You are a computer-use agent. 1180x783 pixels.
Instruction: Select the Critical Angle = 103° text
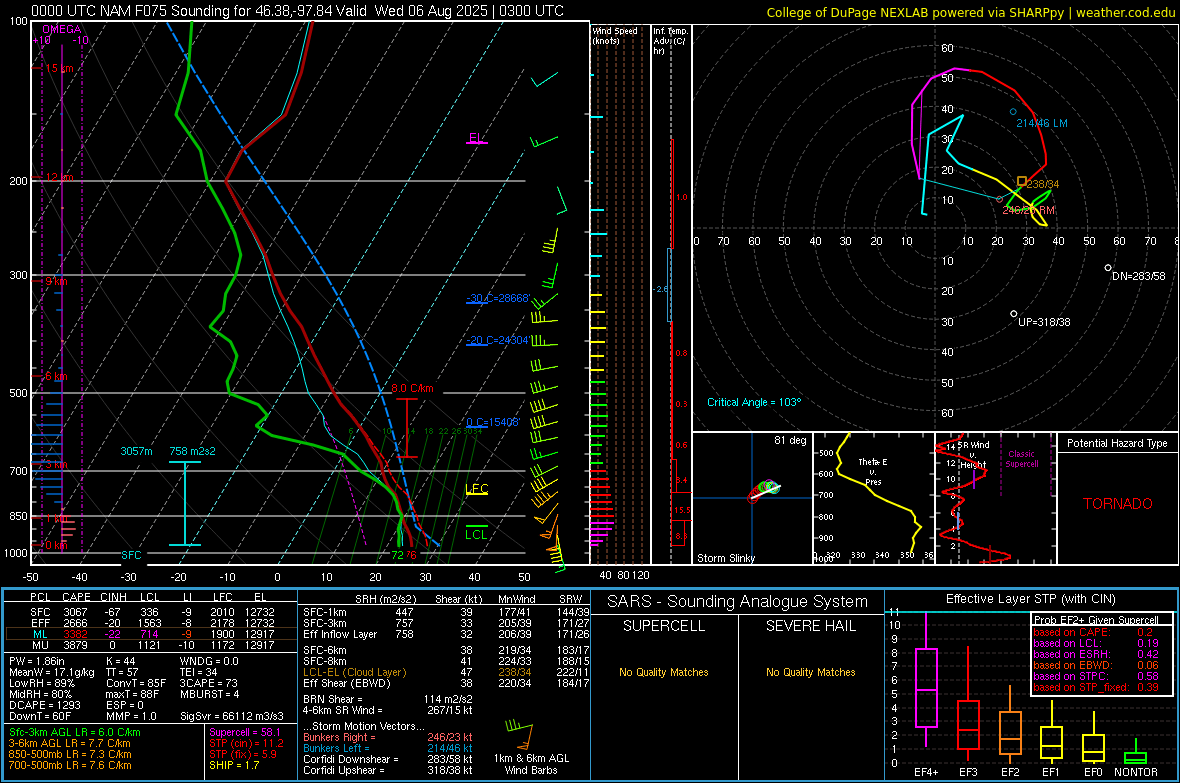pos(754,402)
